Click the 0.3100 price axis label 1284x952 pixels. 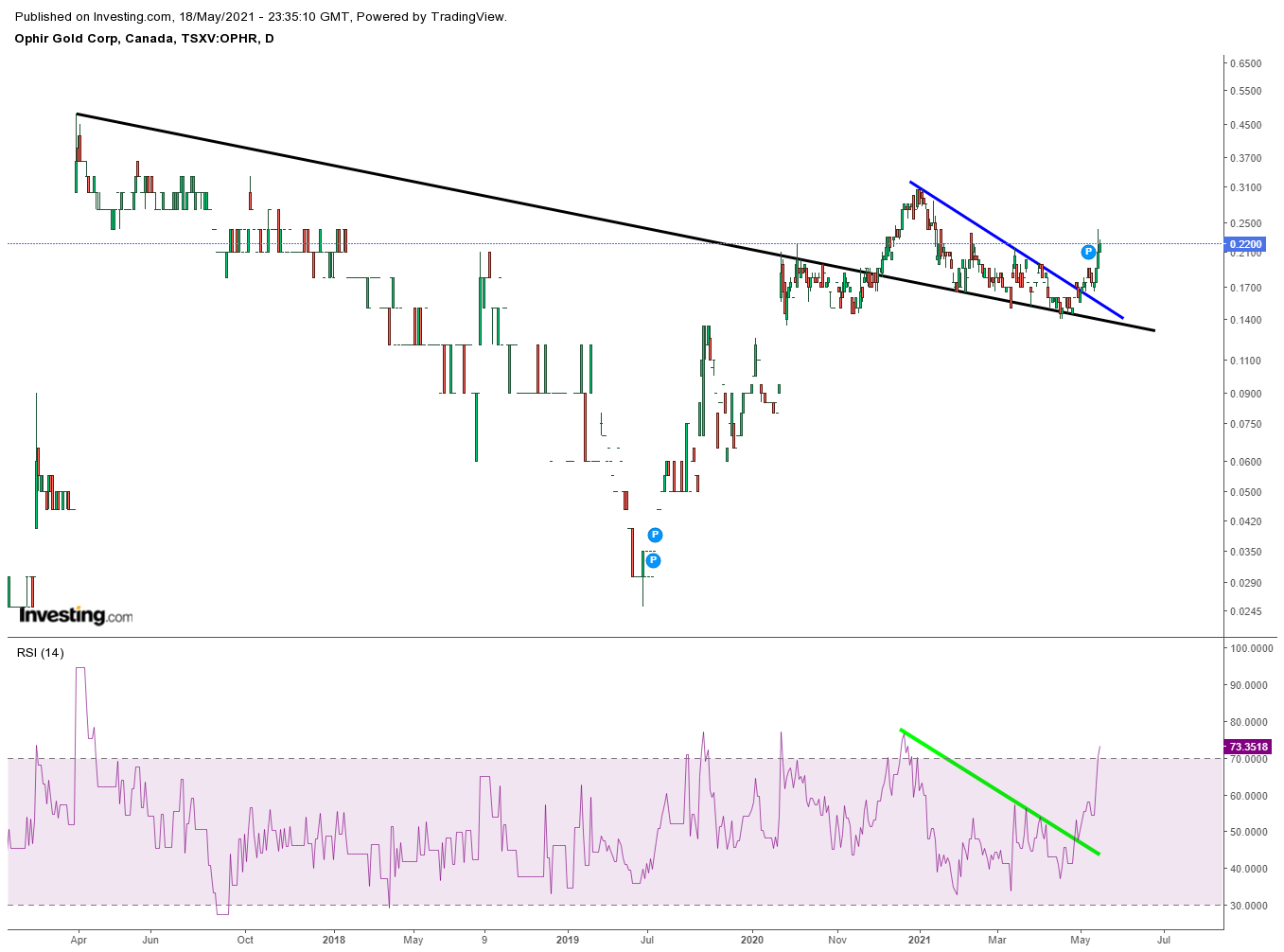click(1246, 187)
